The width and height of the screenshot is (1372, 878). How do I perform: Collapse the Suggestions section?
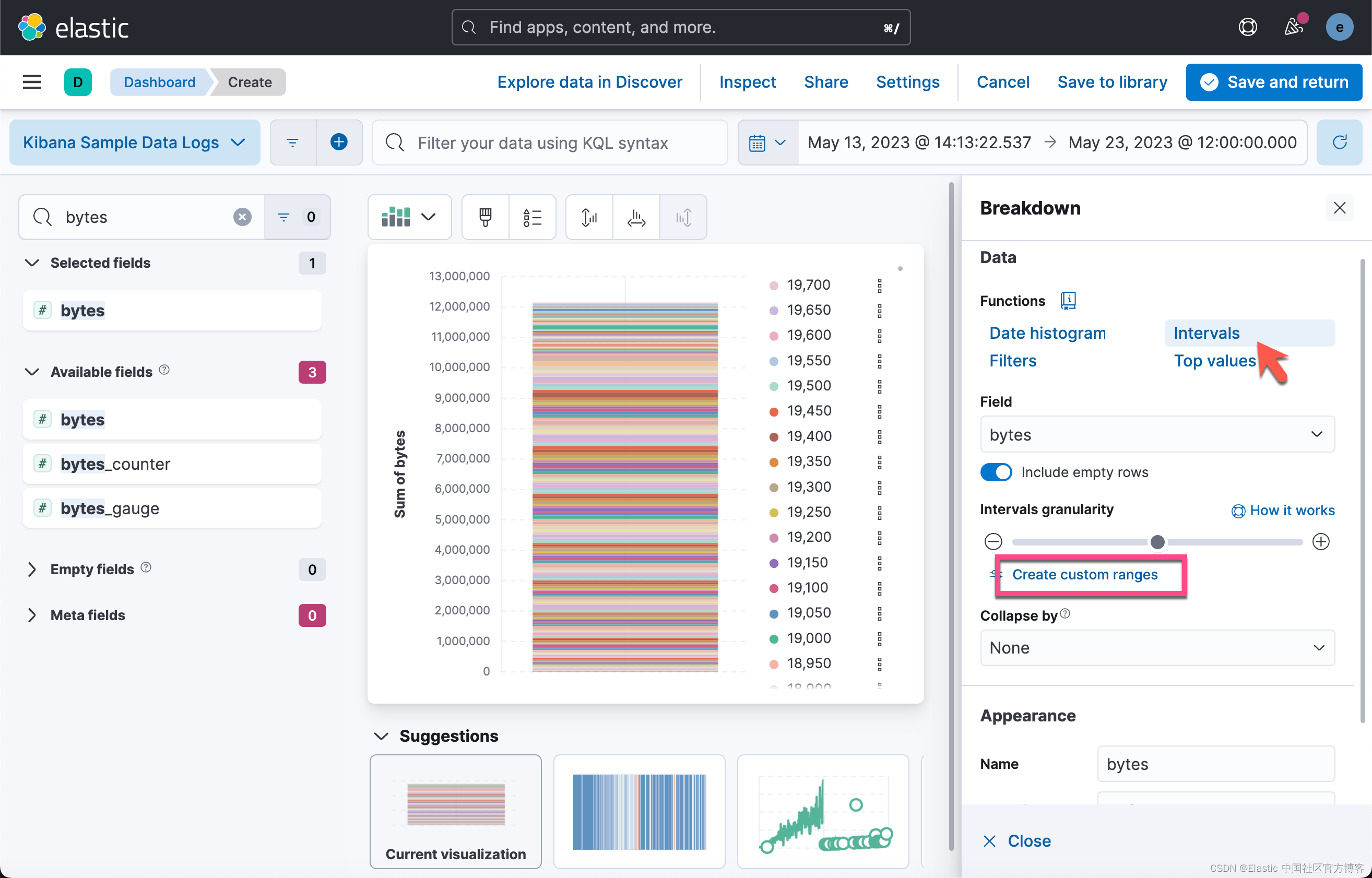tap(381, 736)
